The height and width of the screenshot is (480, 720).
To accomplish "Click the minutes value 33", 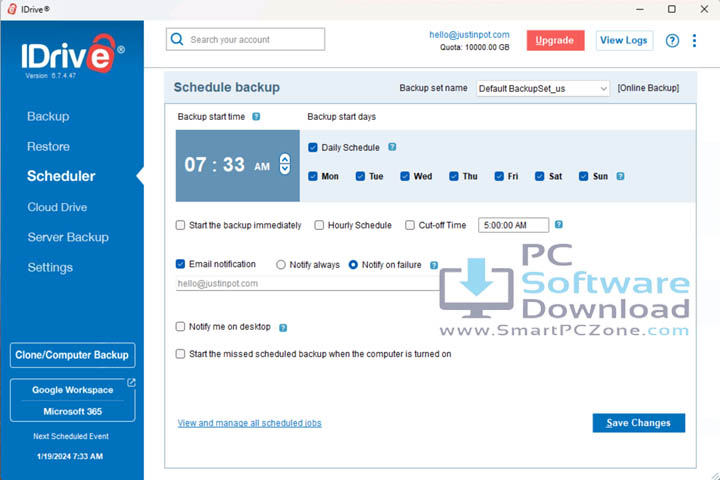I will (x=234, y=164).
